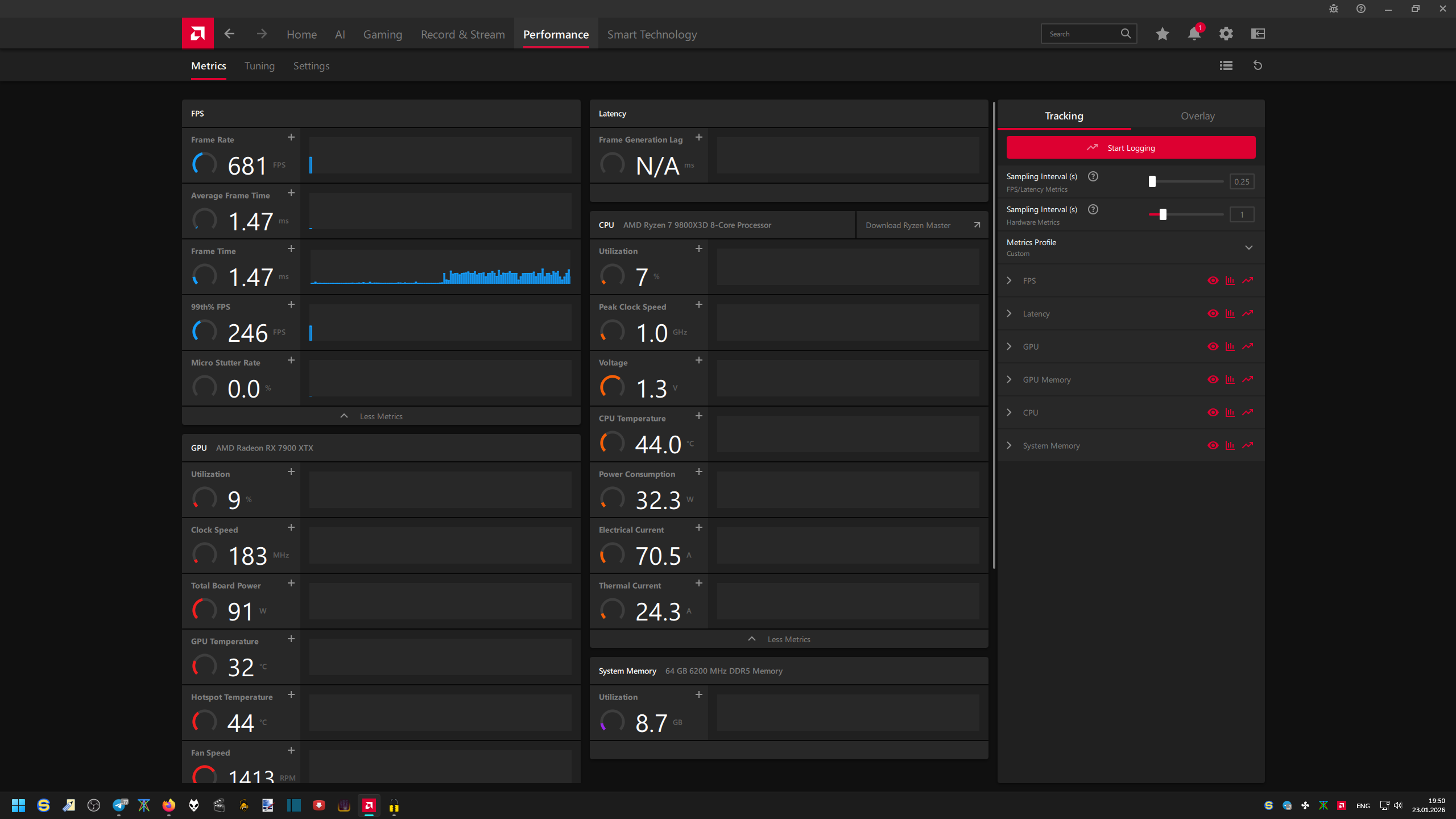The width and height of the screenshot is (1456, 819).
Task: Switch to the Tuning tab
Action: [x=259, y=66]
